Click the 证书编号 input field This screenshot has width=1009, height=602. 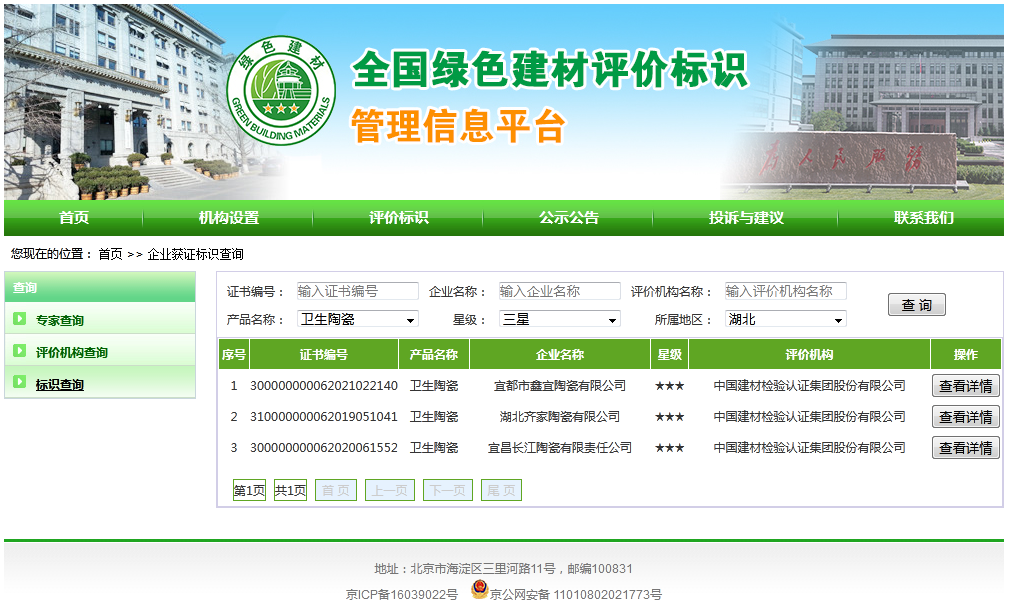point(357,291)
